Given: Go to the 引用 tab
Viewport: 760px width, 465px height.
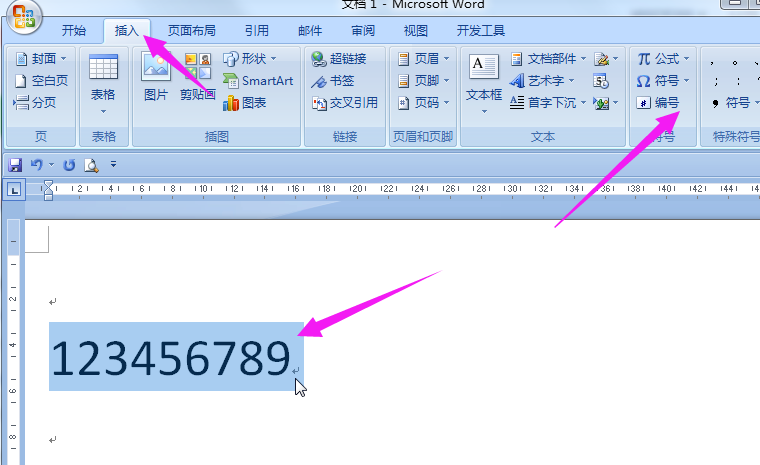Looking at the screenshot, I should pyautogui.click(x=256, y=31).
